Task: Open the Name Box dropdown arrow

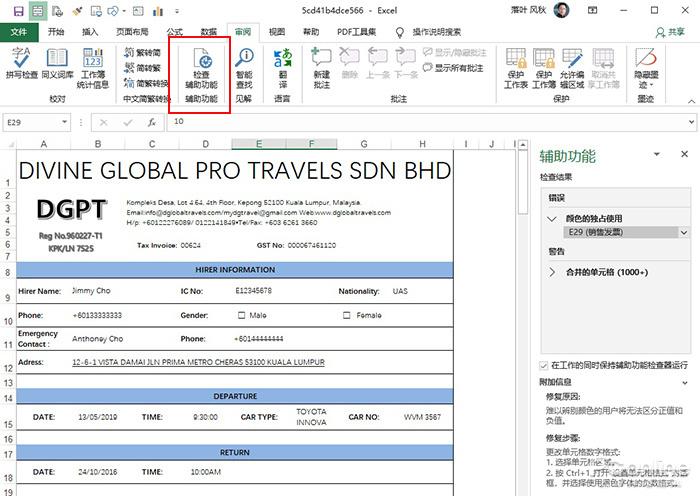Action: tap(64, 122)
